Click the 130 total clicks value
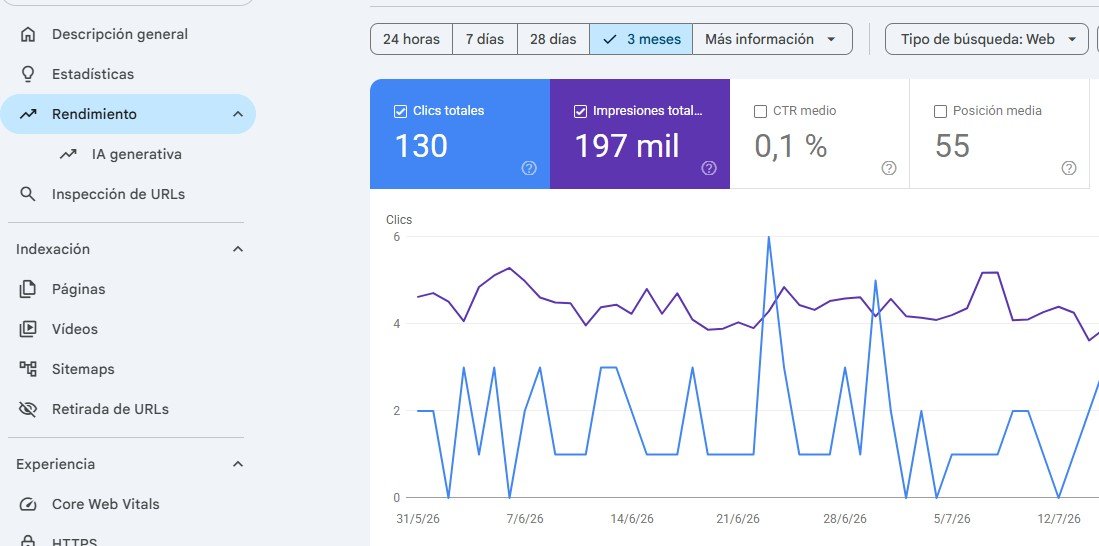This screenshot has width=1099, height=546. pos(421,146)
